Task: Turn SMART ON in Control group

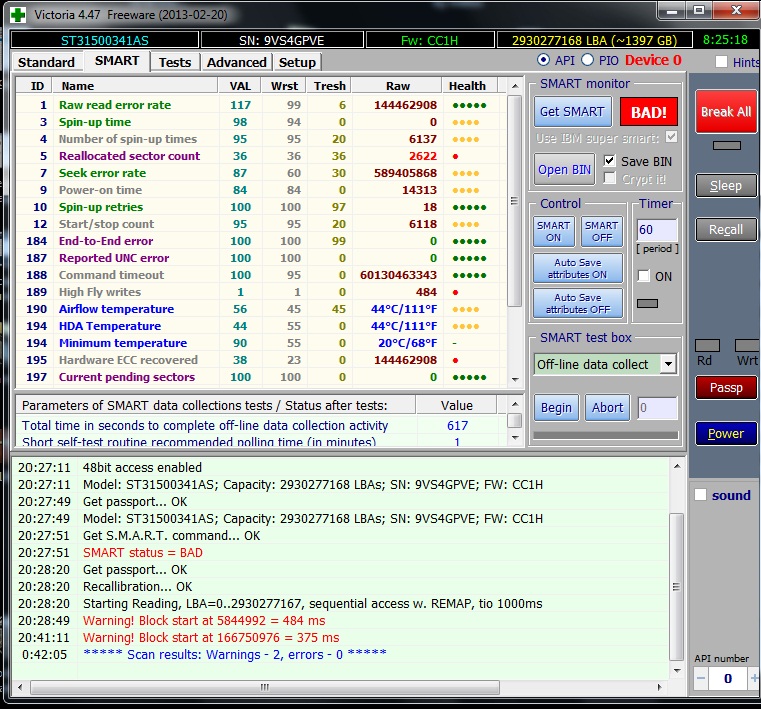Action: (x=553, y=232)
